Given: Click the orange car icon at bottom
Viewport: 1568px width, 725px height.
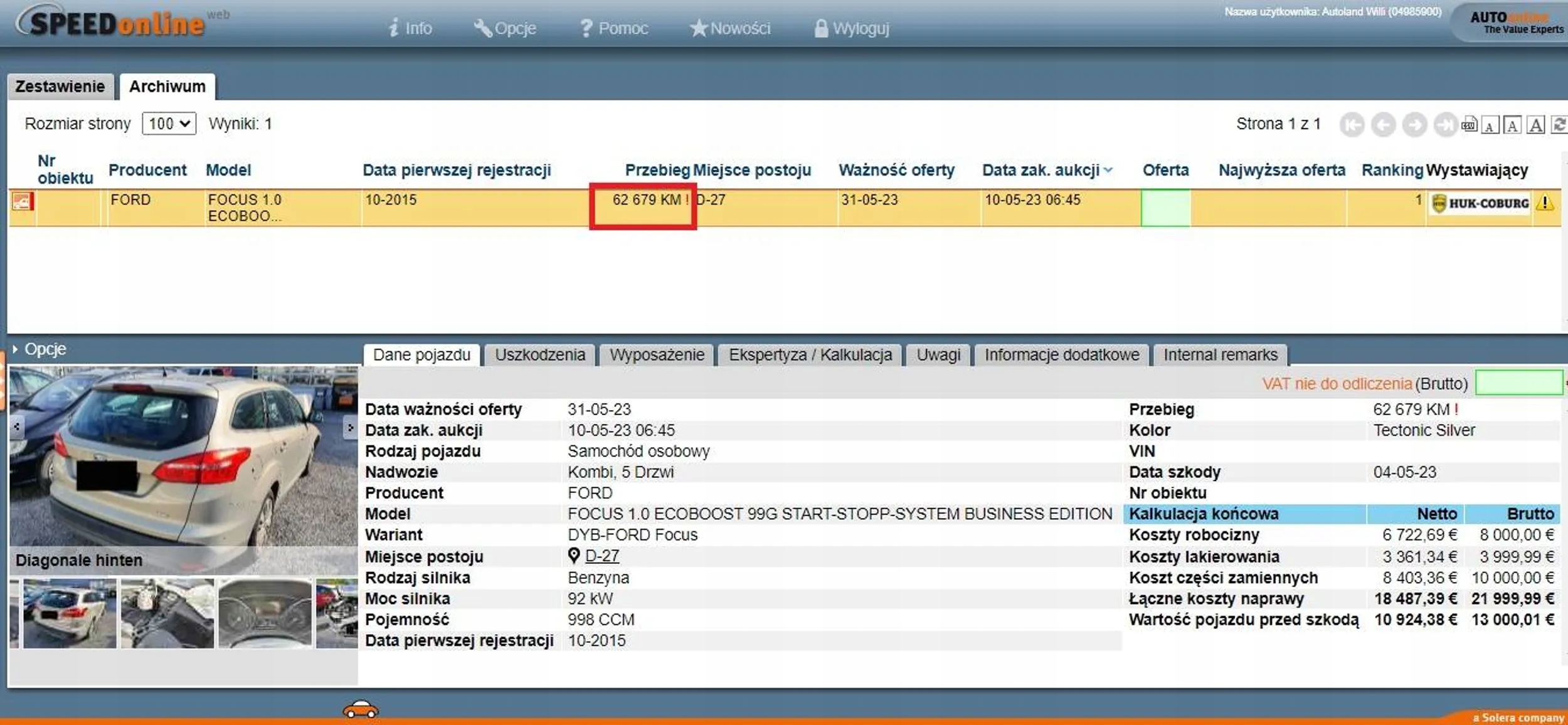Looking at the screenshot, I should pos(361,710).
